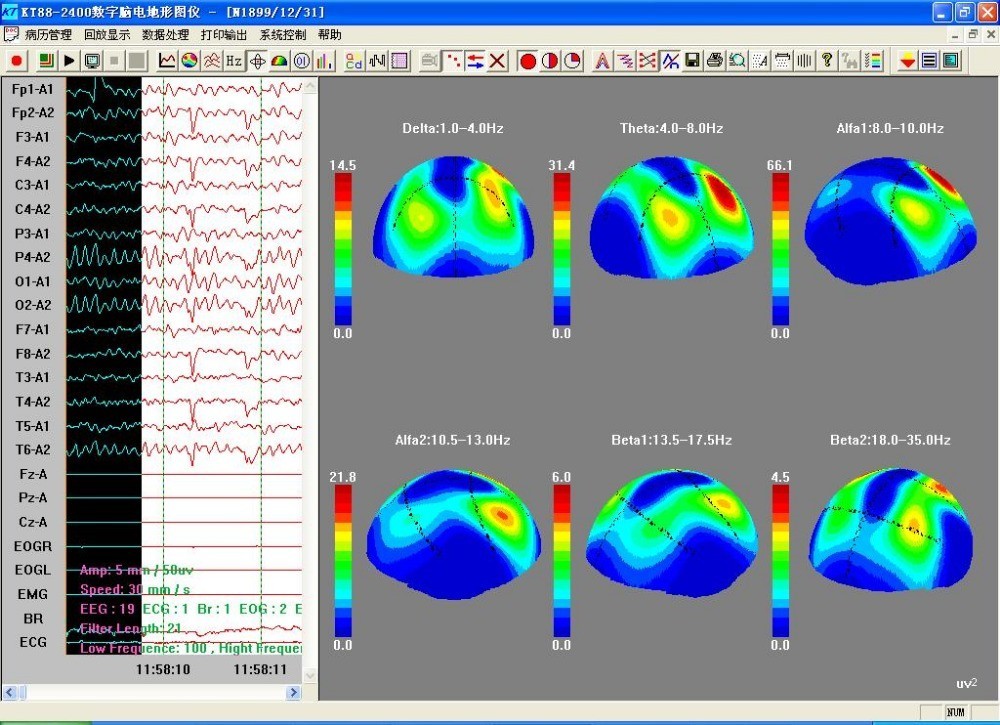The width and height of the screenshot is (1000, 725).
Task: Print the report using the printer icon
Action: click(x=712, y=61)
